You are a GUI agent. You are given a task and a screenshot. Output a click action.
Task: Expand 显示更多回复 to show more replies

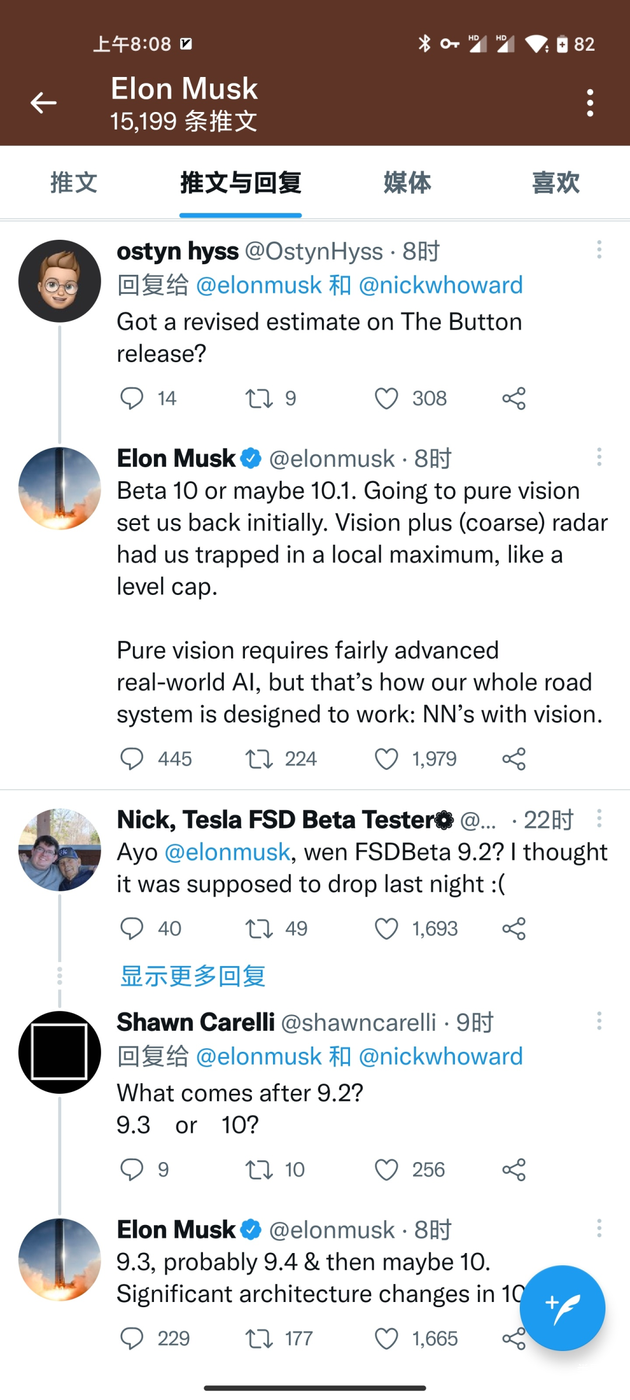(193, 976)
